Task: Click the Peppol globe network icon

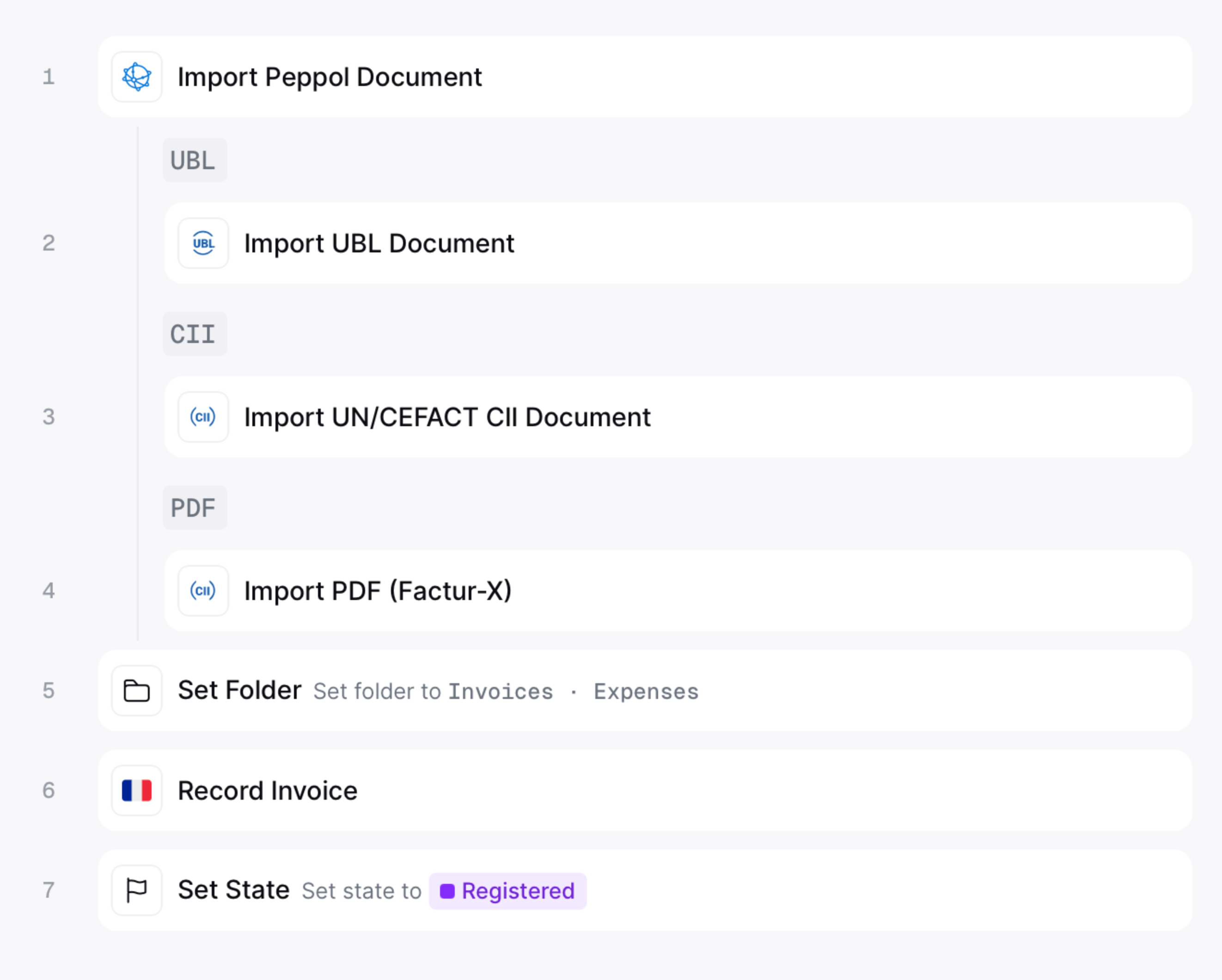Action: coord(137,77)
